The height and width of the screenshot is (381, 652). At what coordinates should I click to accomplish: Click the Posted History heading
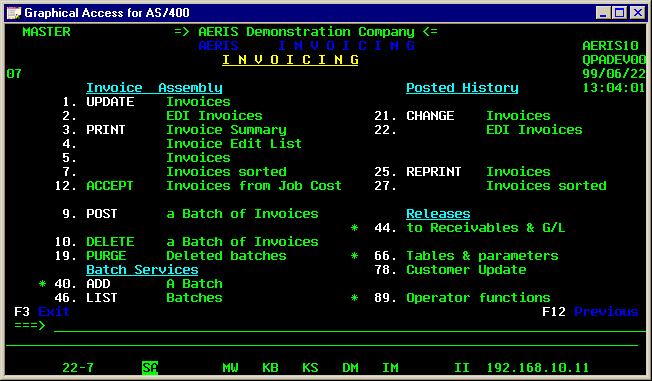pyautogui.click(x=462, y=88)
